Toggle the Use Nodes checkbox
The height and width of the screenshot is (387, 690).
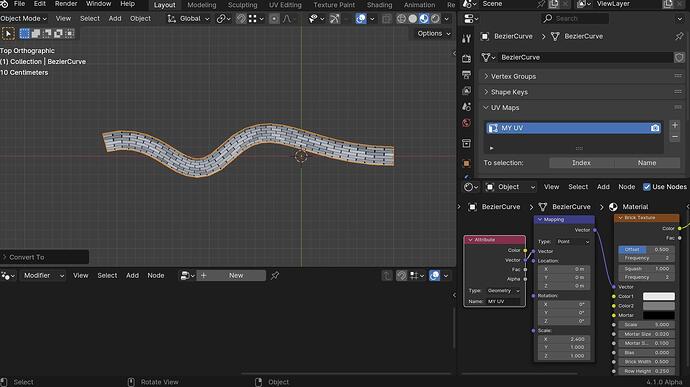pyautogui.click(x=646, y=187)
